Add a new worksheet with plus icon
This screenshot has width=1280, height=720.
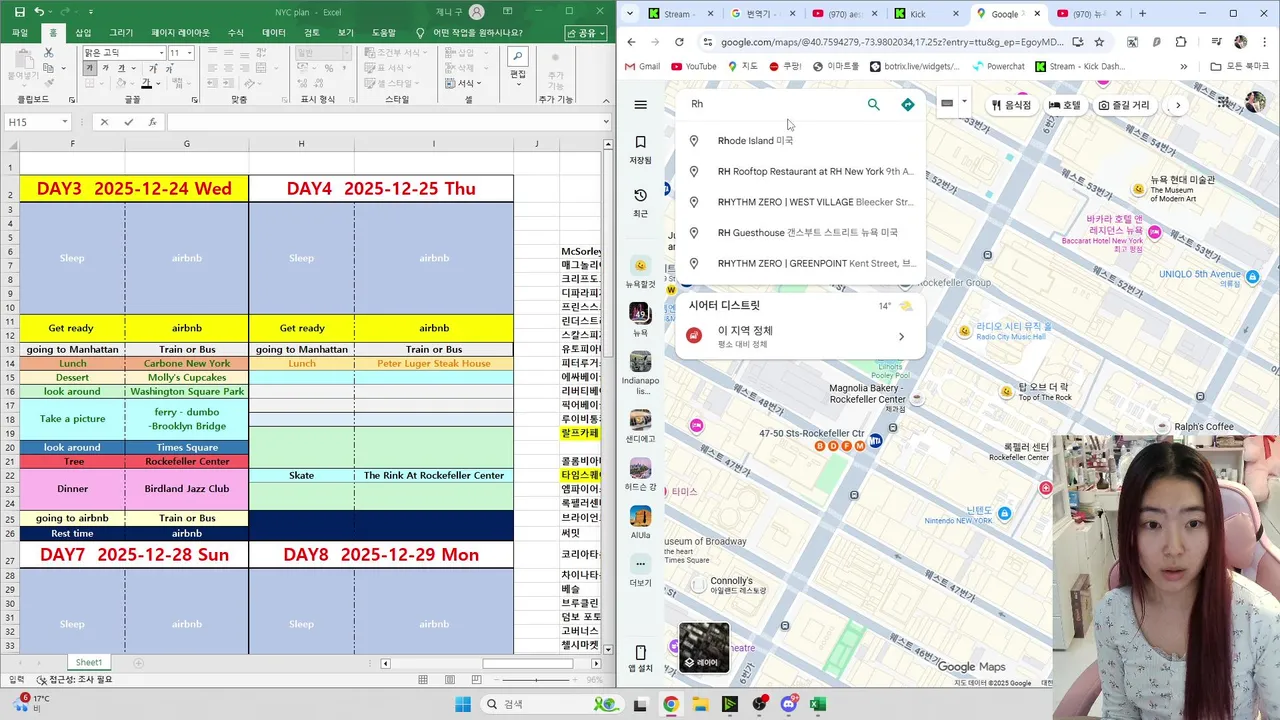point(139,663)
